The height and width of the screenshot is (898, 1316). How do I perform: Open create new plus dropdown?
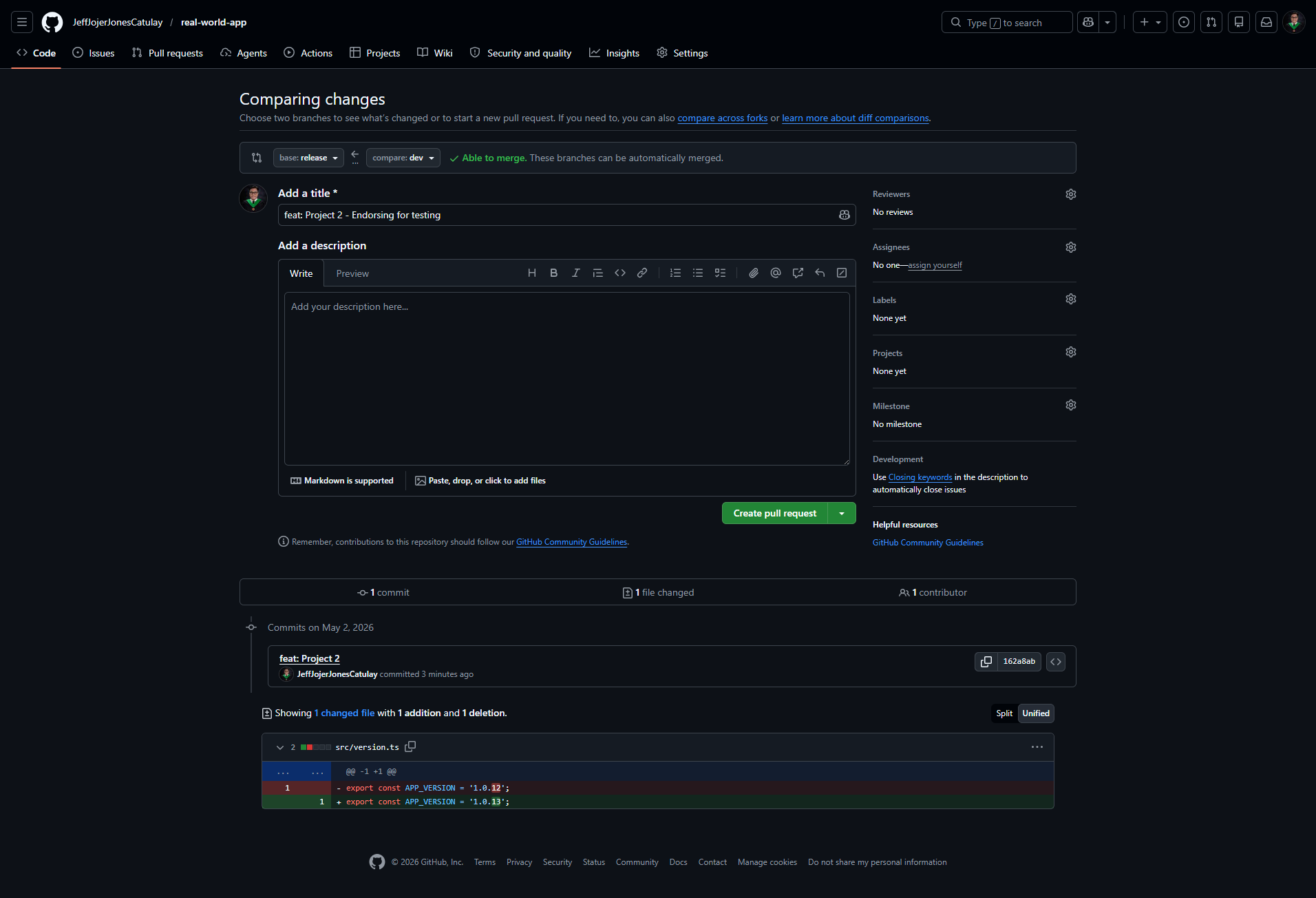pyautogui.click(x=1150, y=22)
